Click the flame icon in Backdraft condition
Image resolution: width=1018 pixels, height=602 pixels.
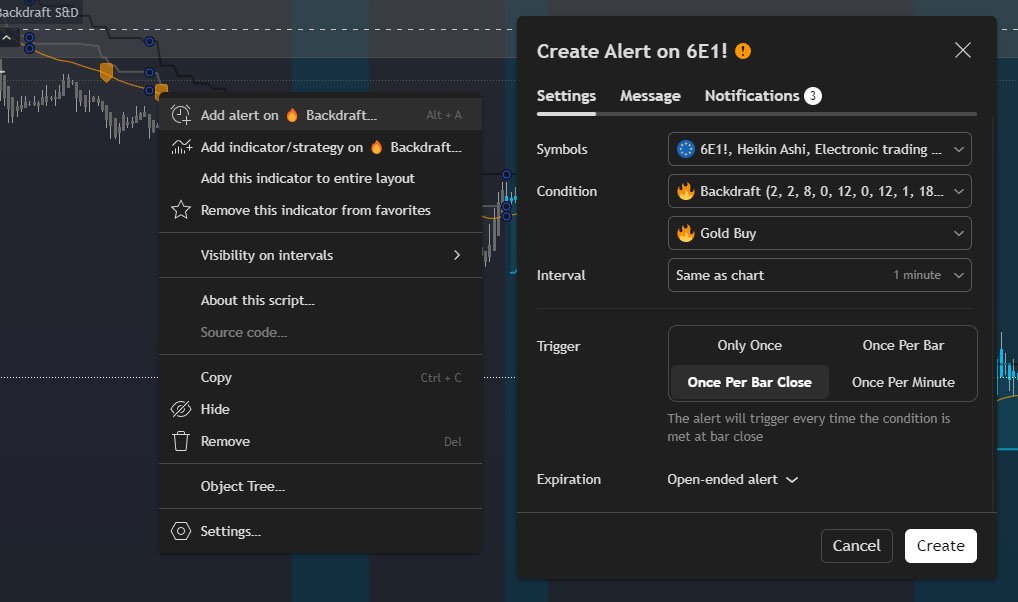click(686, 191)
